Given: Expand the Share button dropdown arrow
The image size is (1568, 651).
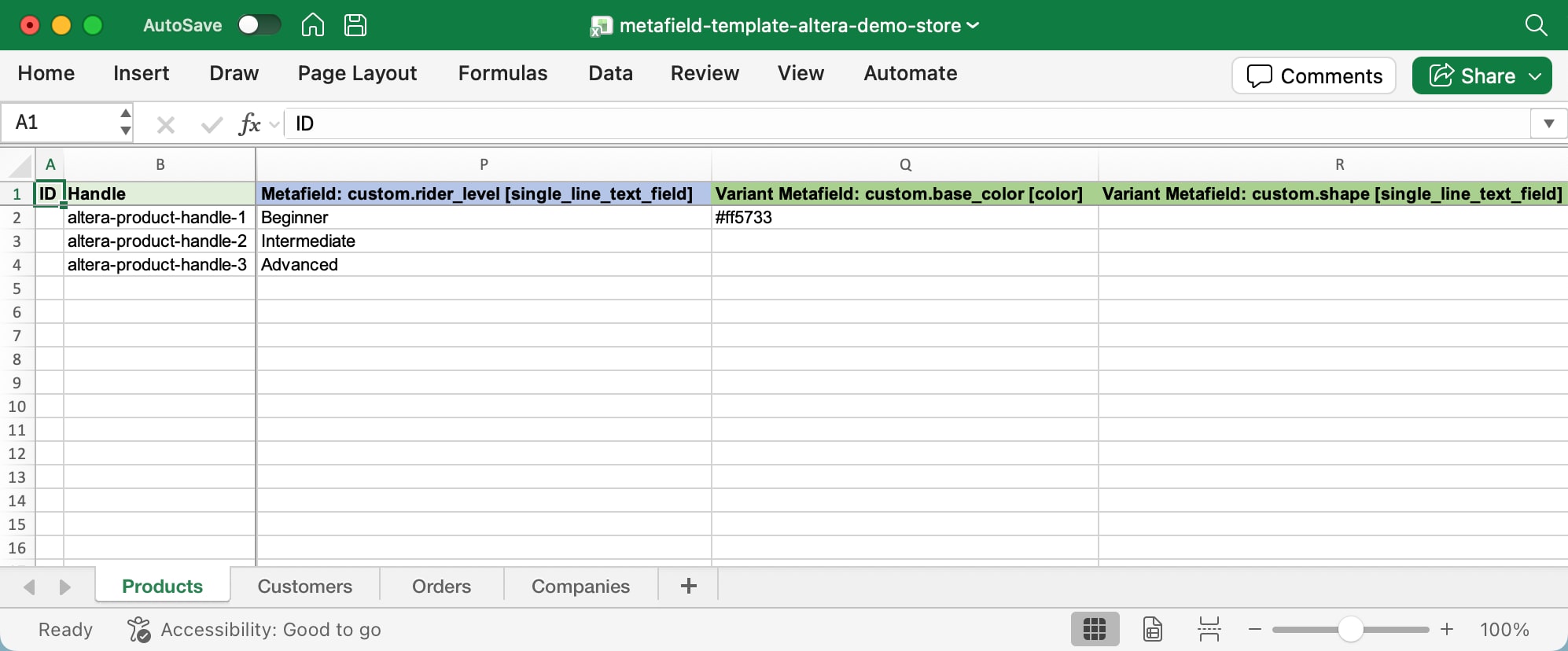Looking at the screenshot, I should coord(1535,76).
